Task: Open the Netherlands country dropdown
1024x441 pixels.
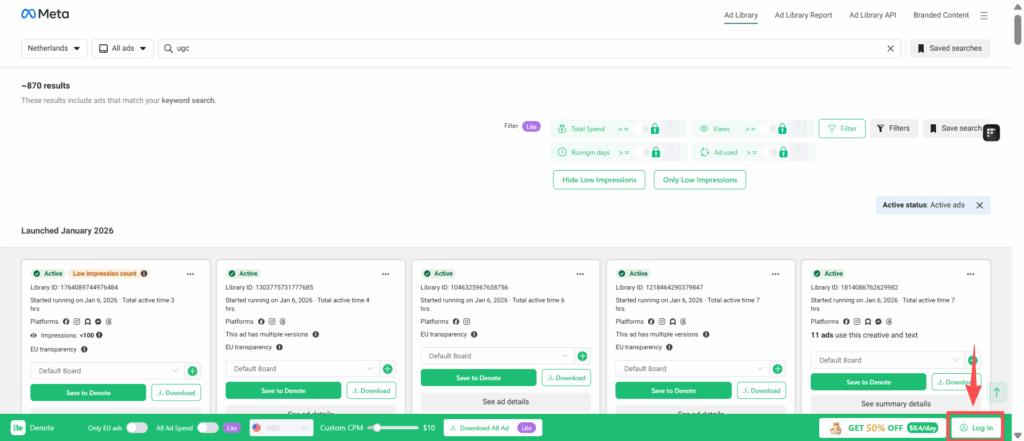Action: pyautogui.click(x=53, y=48)
